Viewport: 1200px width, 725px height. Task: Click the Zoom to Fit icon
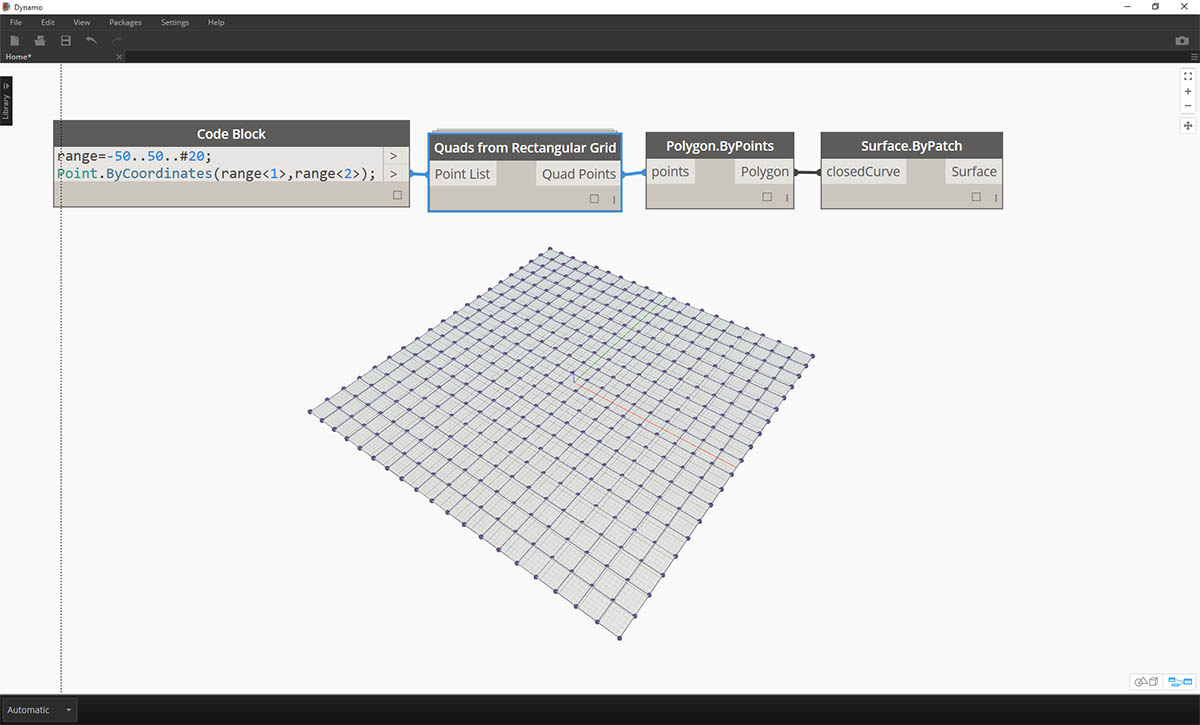(x=1188, y=76)
